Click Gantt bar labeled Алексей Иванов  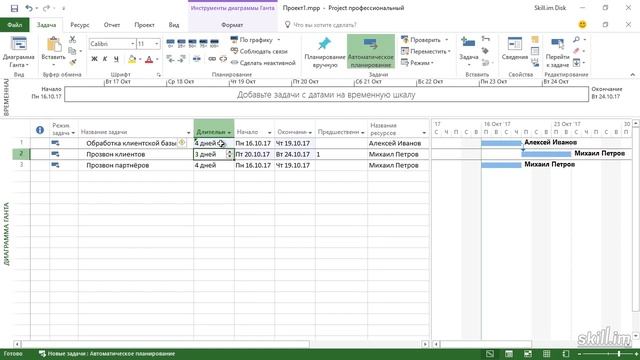(x=501, y=143)
